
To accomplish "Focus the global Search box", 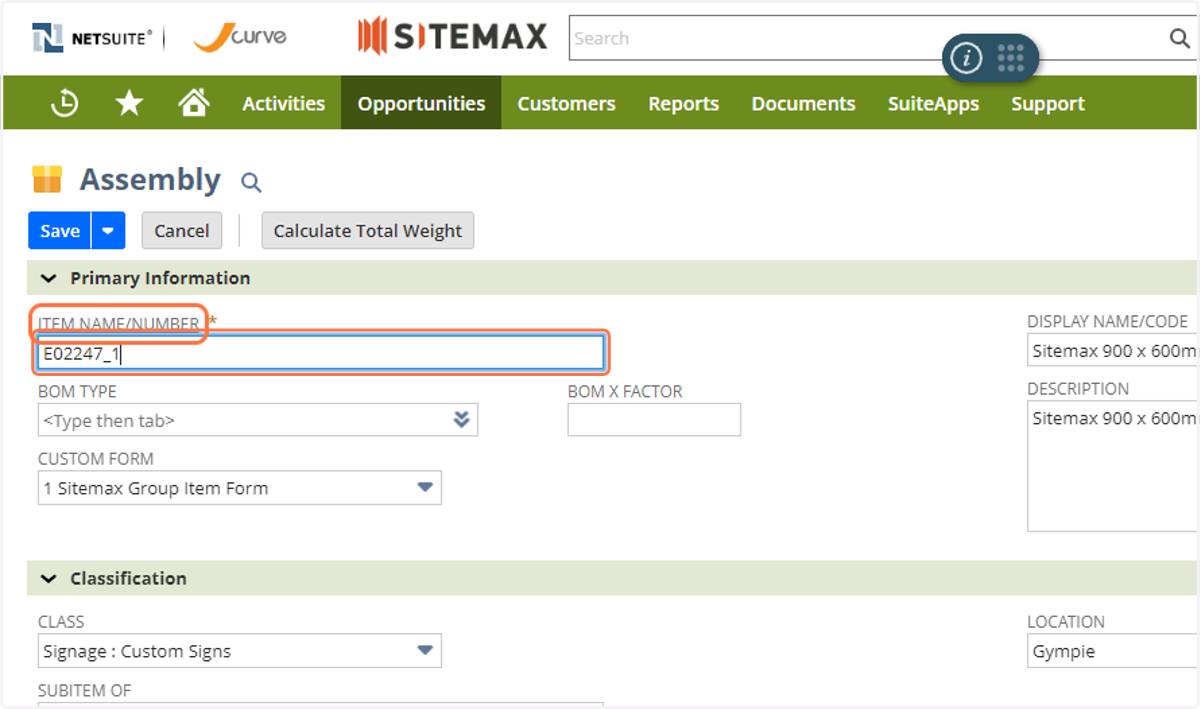I will (868, 38).
